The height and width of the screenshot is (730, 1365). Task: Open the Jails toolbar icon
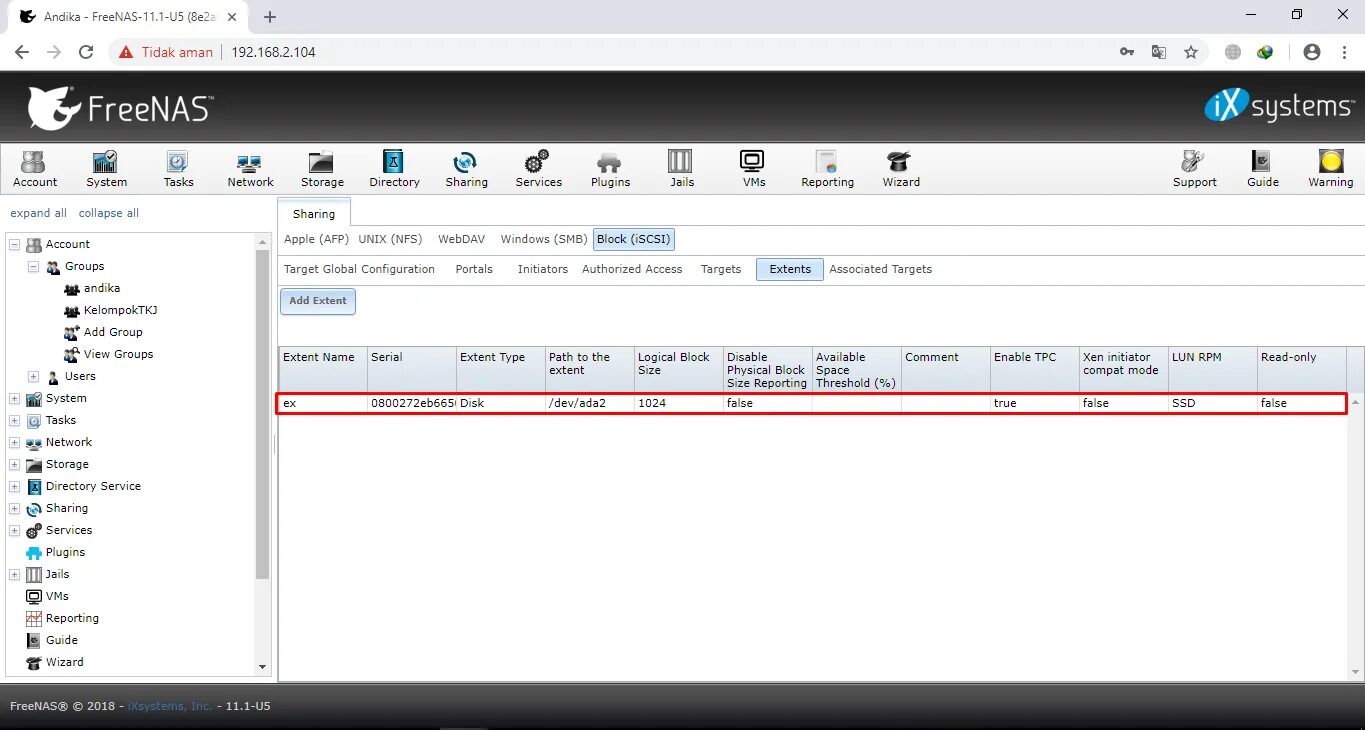681,168
